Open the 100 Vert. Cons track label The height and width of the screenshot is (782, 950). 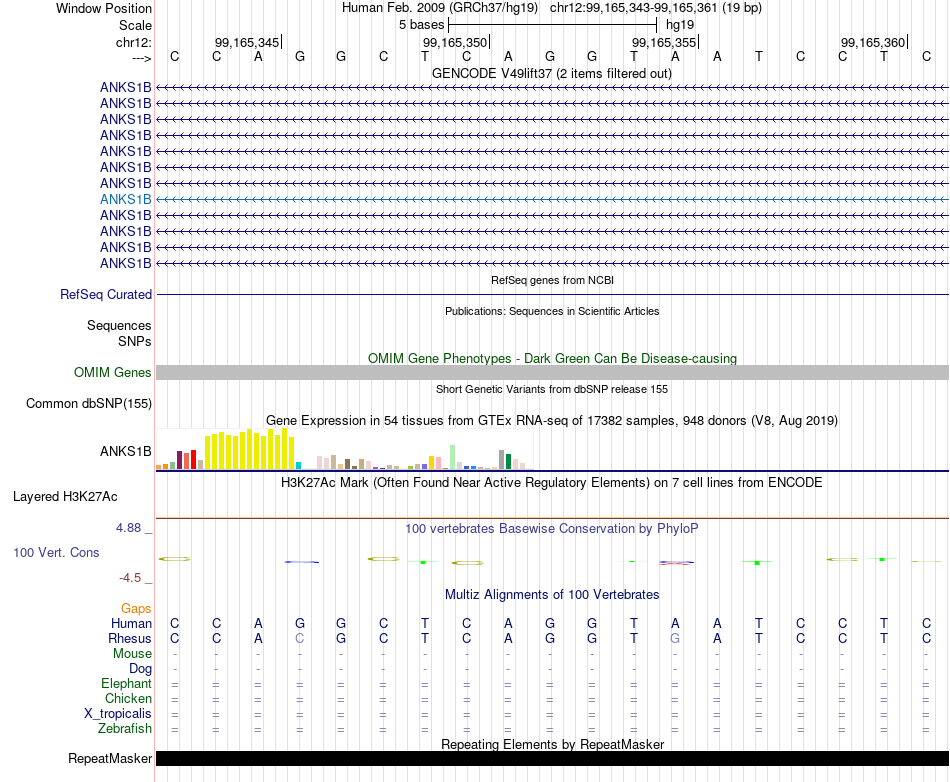click(56, 552)
